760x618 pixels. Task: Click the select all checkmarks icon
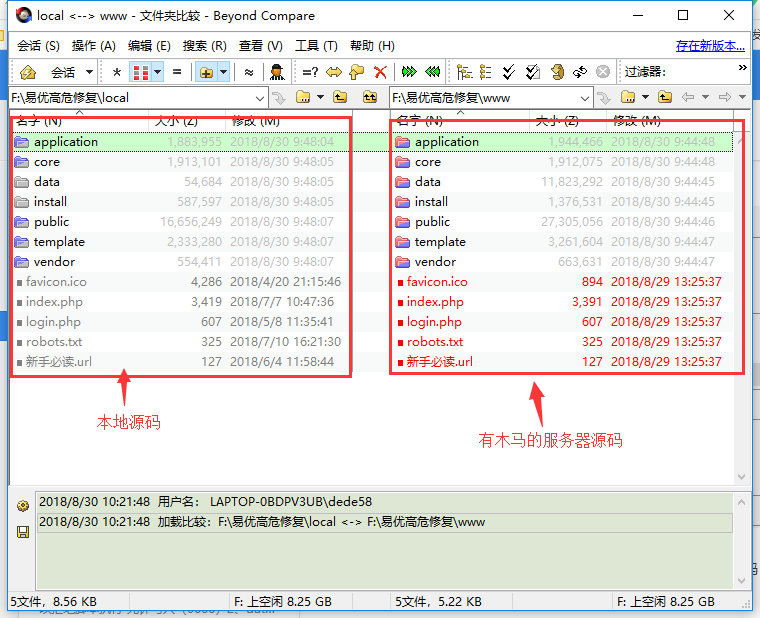[x=508, y=72]
